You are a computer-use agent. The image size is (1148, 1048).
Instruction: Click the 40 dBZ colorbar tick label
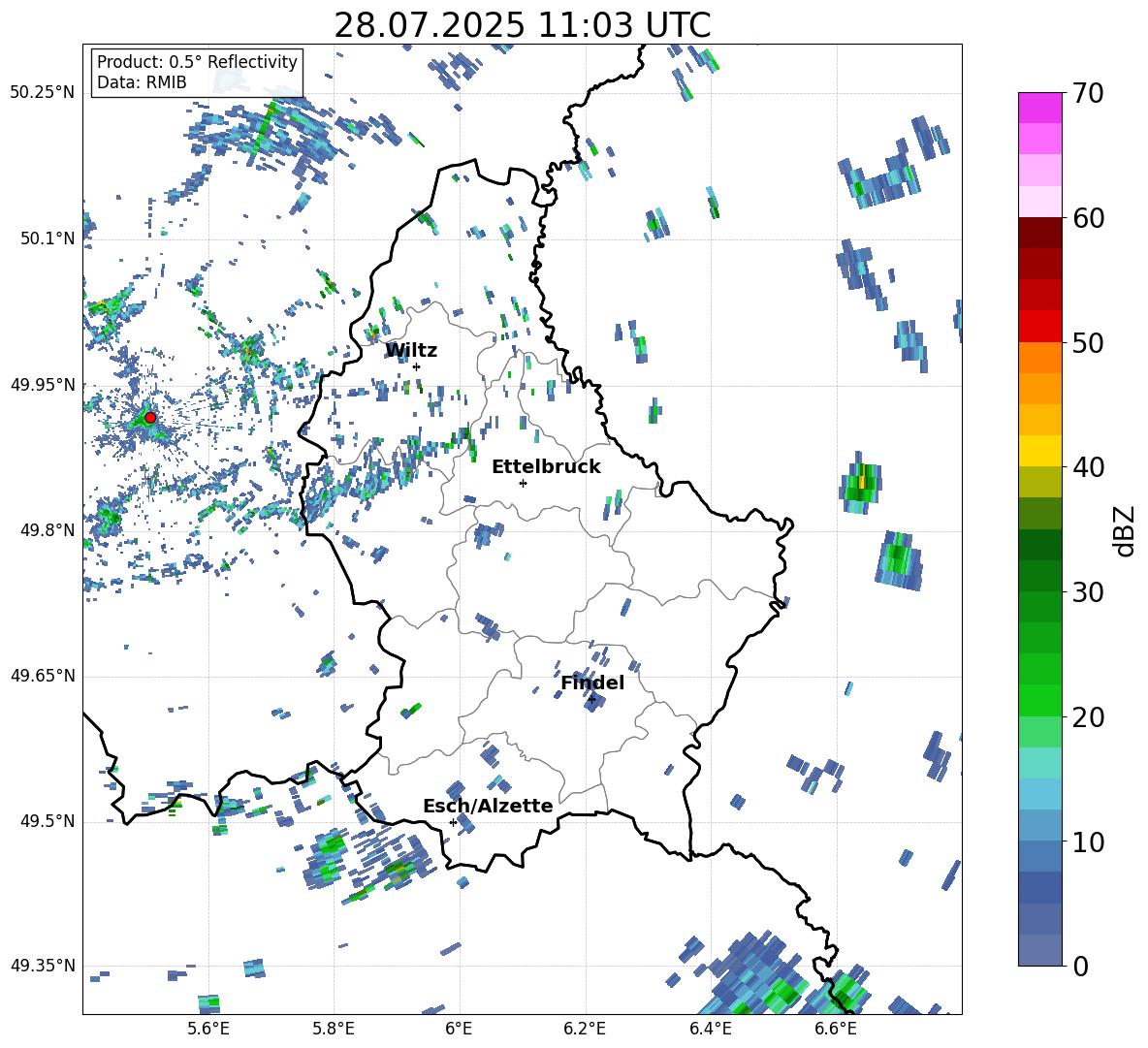pos(1088,467)
